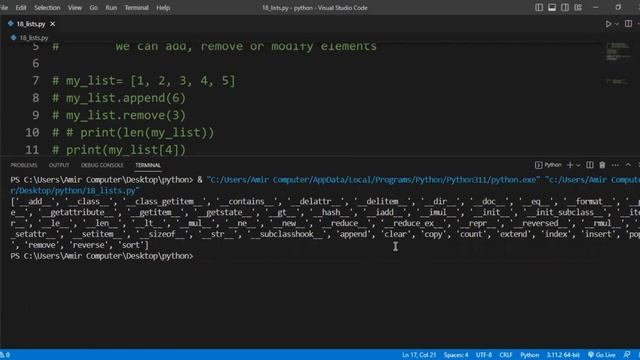This screenshot has width=640, height=360.
Task: Restore down the VS Code window
Action: [618, 7]
